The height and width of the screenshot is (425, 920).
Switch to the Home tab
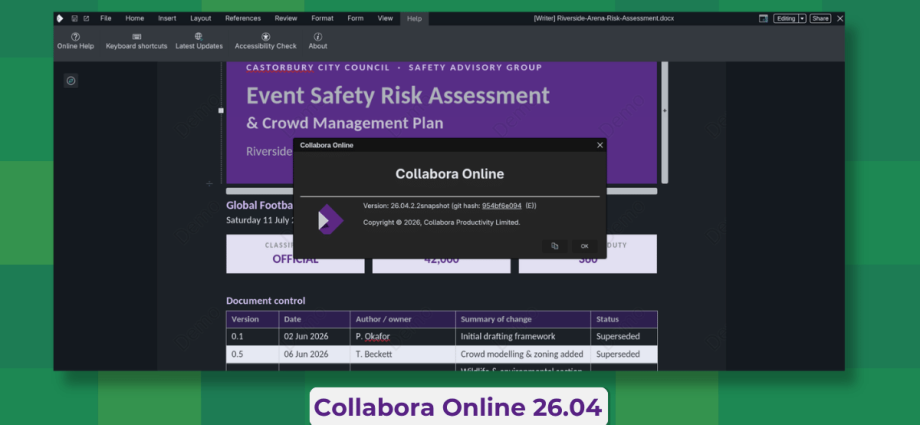[134, 19]
